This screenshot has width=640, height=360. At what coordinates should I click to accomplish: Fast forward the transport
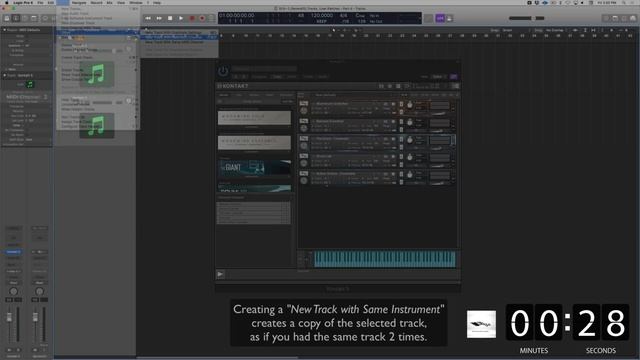click(159, 18)
